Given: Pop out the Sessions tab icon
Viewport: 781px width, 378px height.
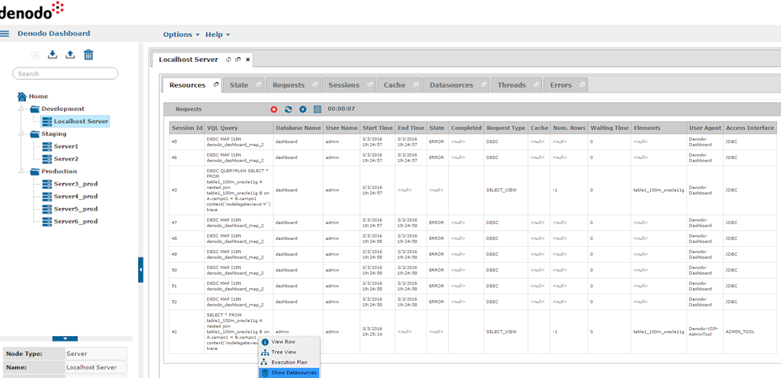Looking at the screenshot, I should [x=370, y=85].
